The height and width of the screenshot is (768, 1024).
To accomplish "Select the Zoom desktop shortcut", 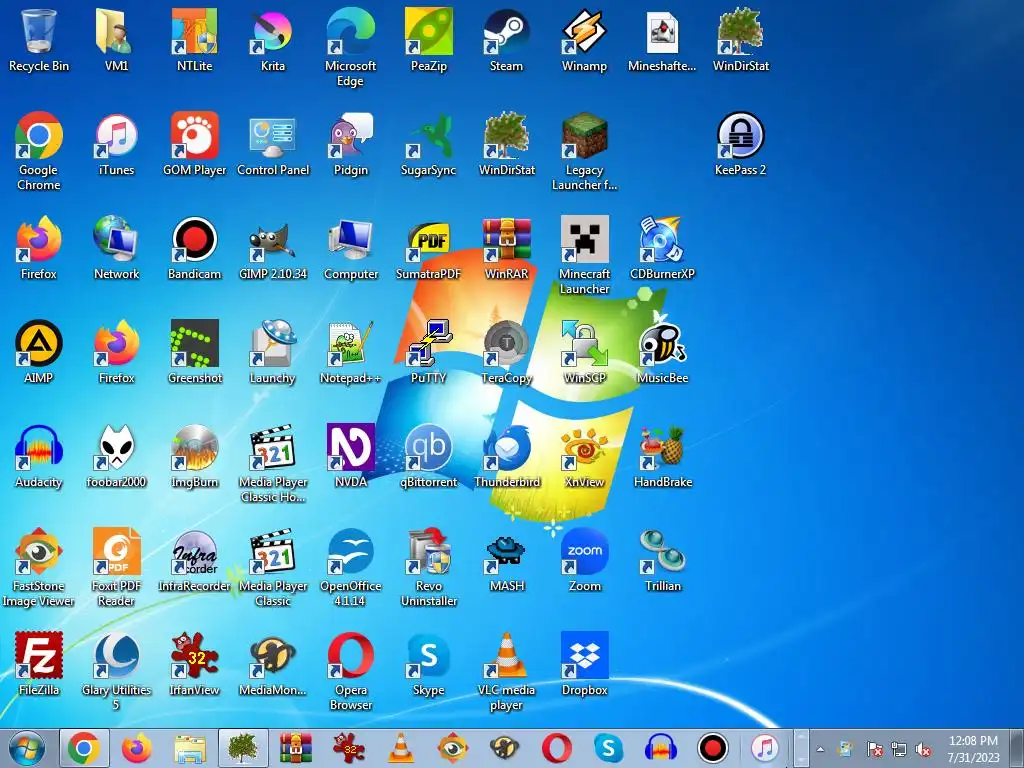I will tap(584, 560).
